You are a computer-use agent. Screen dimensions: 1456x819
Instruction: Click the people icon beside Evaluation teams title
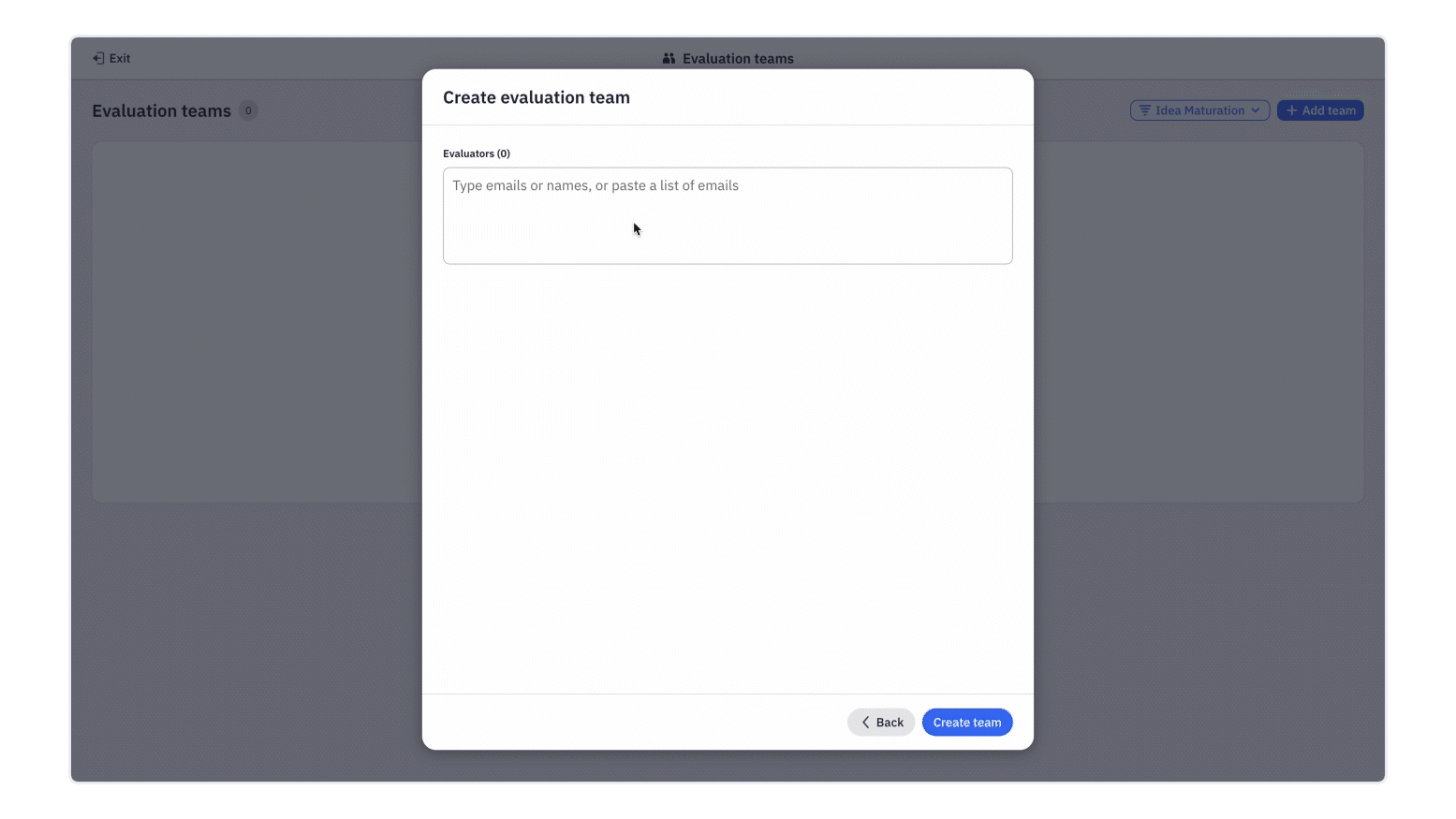(669, 58)
